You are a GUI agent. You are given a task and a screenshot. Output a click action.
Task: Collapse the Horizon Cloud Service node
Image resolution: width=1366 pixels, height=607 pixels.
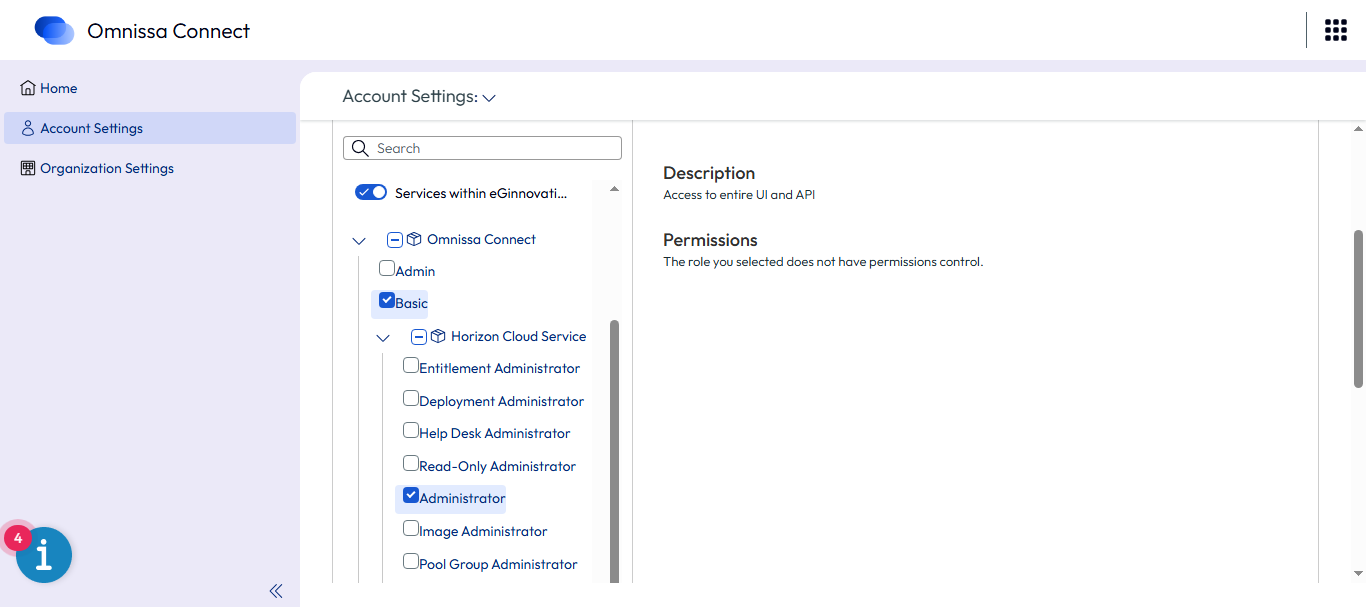click(383, 337)
